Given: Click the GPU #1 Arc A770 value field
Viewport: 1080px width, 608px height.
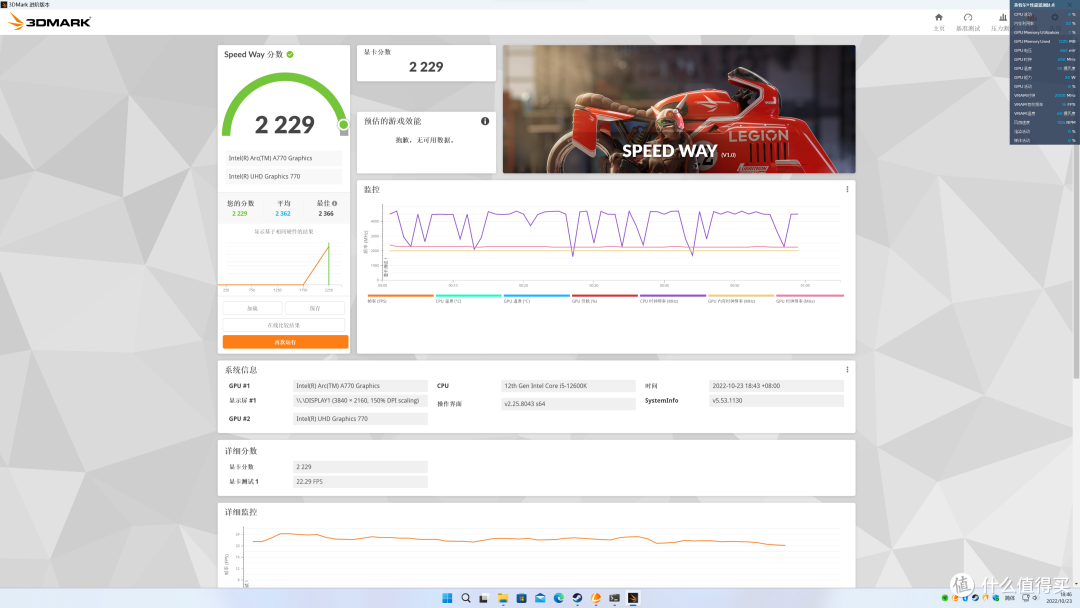Looking at the screenshot, I should [360, 386].
